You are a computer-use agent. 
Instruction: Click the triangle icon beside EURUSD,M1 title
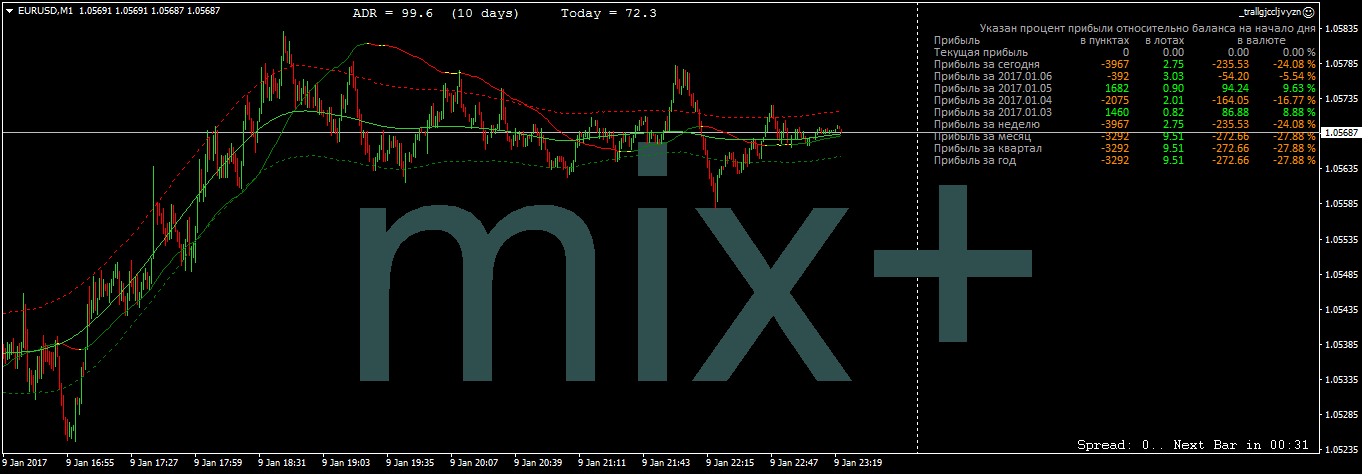(9, 10)
